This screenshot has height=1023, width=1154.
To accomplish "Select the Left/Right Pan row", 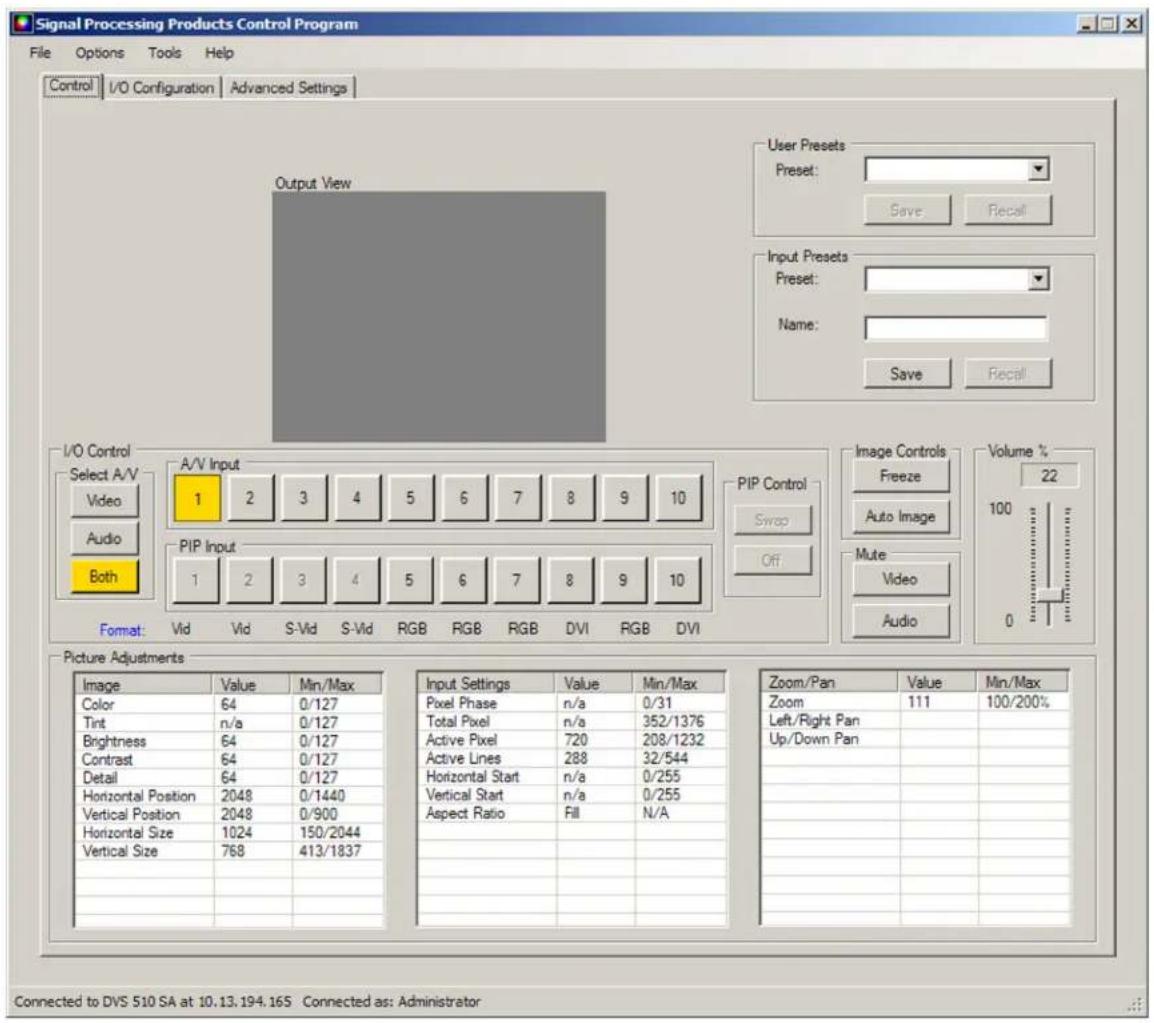I will pyautogui.click(x=915, y=721).
